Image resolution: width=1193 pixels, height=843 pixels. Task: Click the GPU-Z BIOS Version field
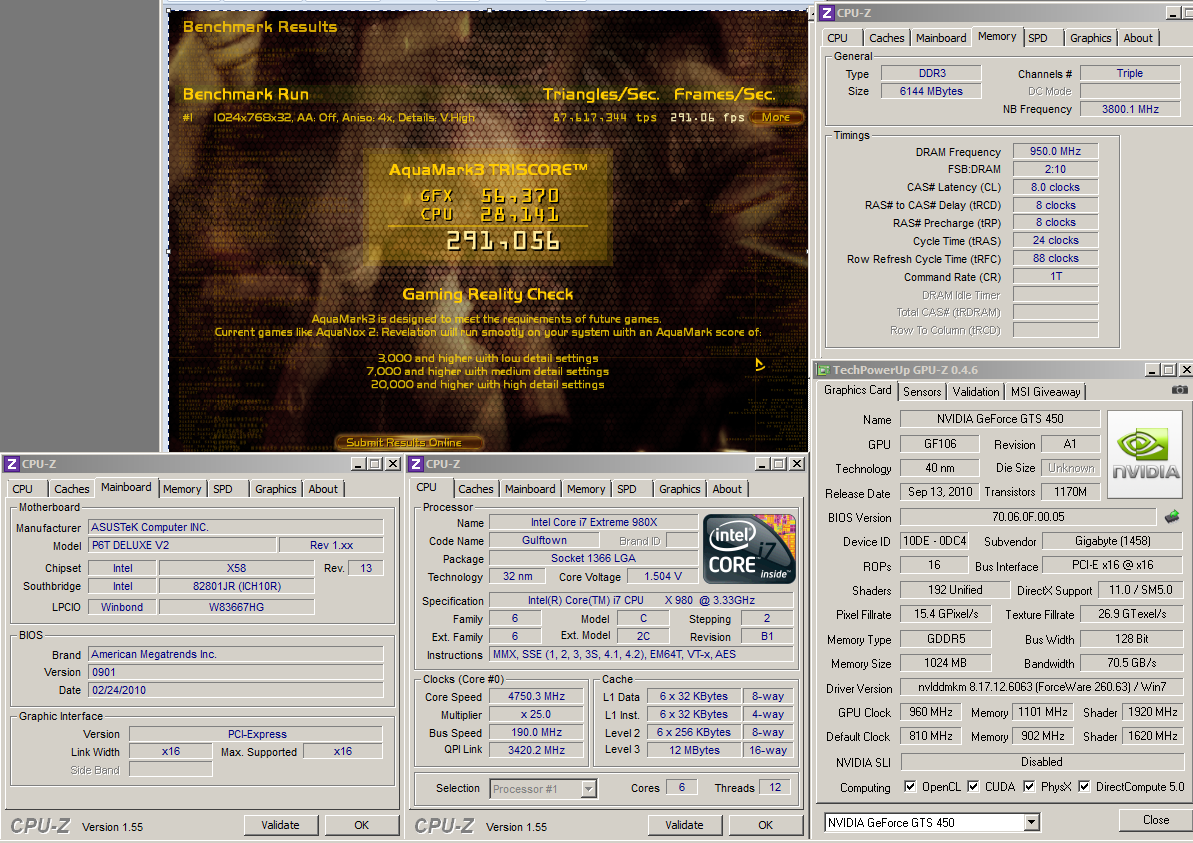coord(1029,517)
